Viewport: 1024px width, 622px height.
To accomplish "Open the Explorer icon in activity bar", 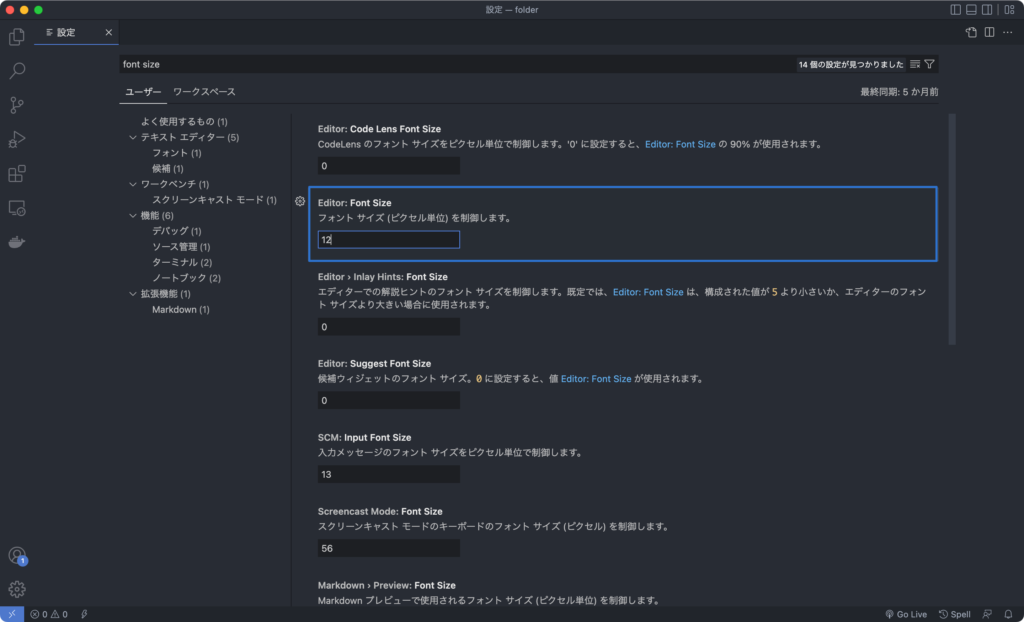I will [16, 36].
